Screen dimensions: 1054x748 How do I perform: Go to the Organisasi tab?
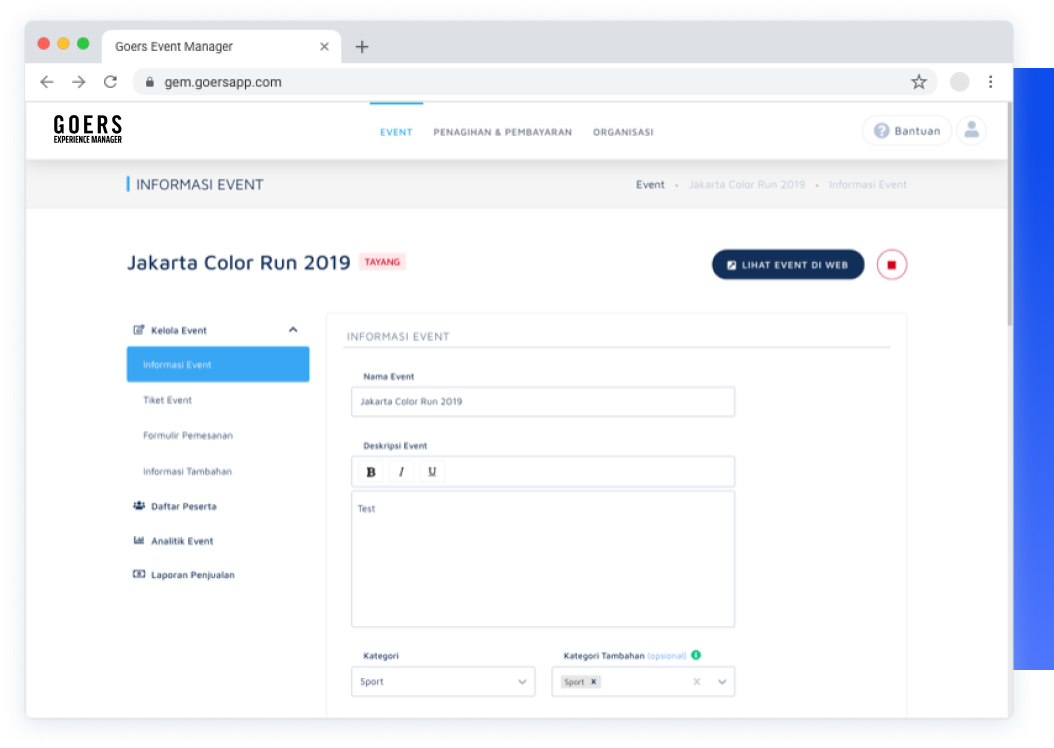[x=622, y=132]
